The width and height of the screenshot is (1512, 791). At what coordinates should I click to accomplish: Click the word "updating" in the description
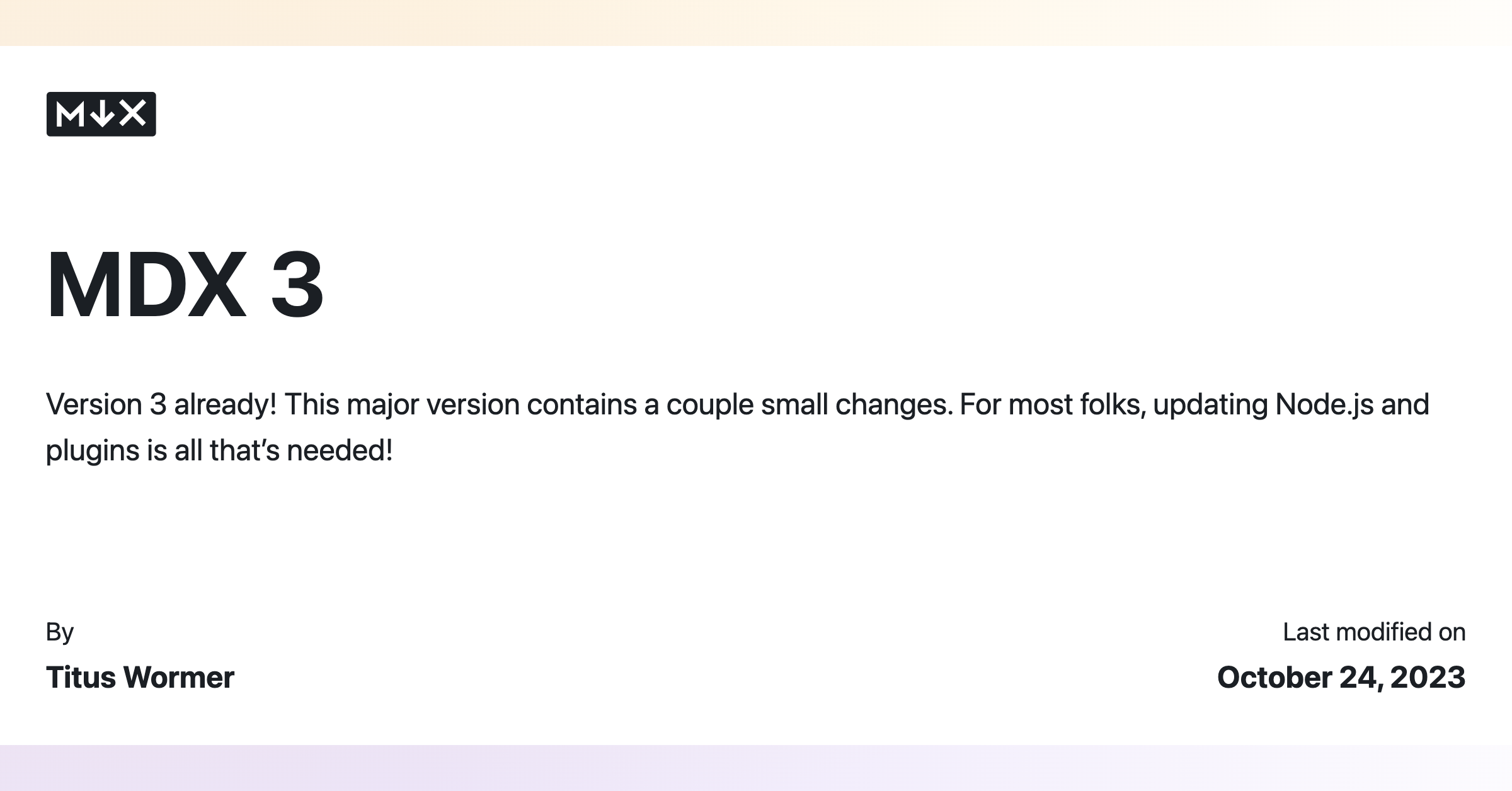pyautogui.click(x=1210, y=404)
